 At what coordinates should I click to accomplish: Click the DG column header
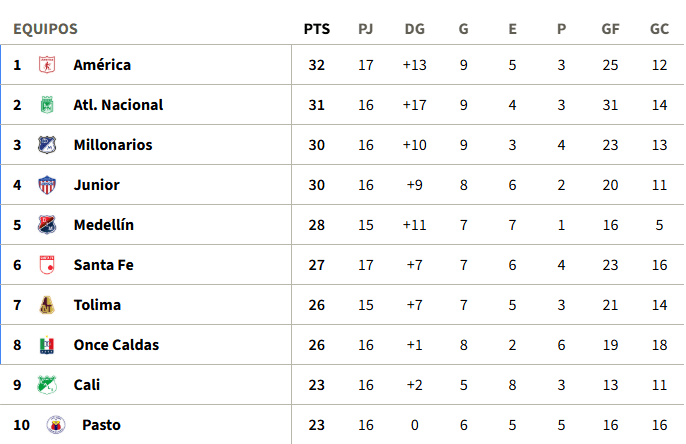[414, 29]
